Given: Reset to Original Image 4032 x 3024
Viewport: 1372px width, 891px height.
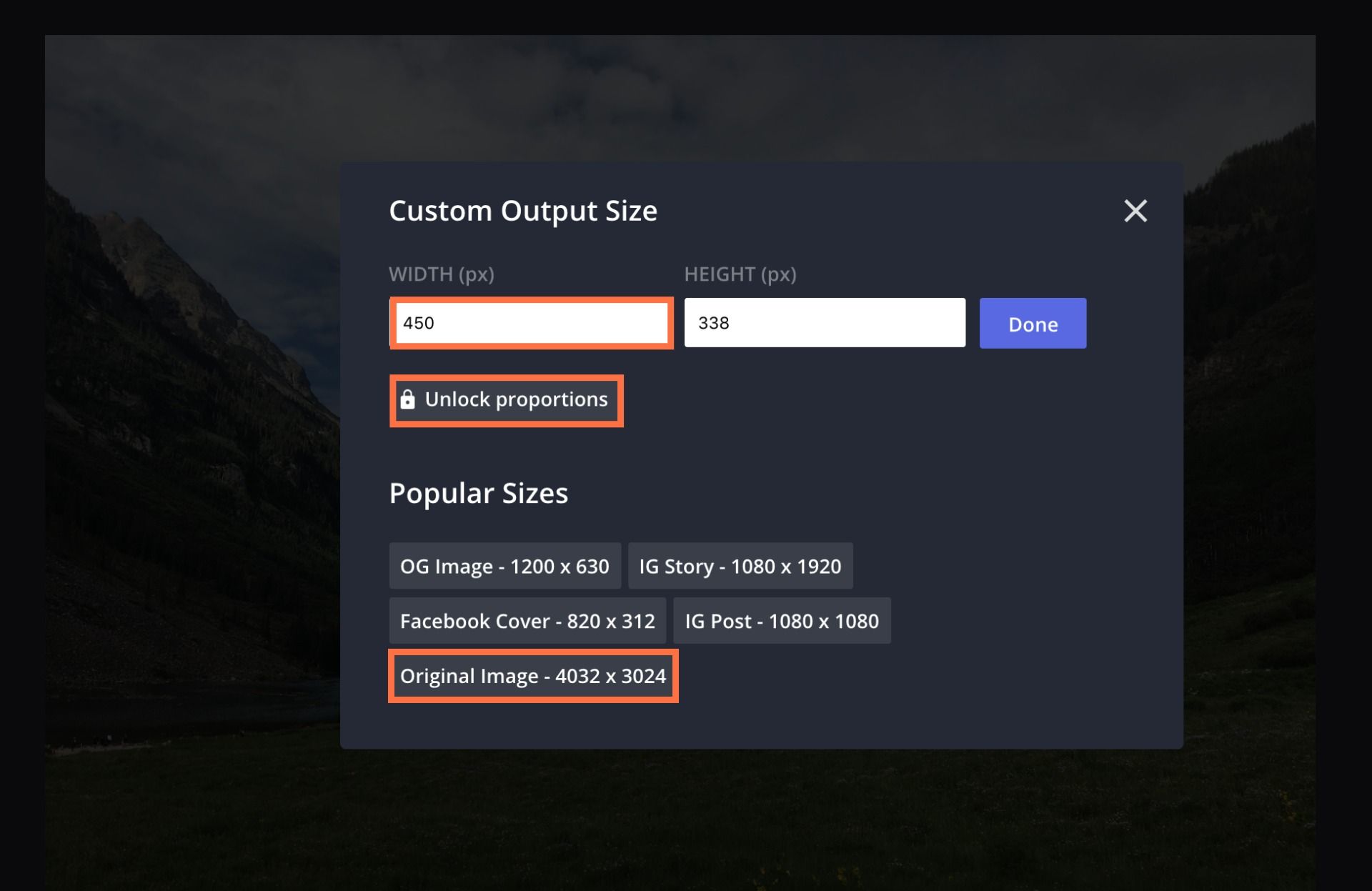Looking at the screenshot, I should point(532,676).
